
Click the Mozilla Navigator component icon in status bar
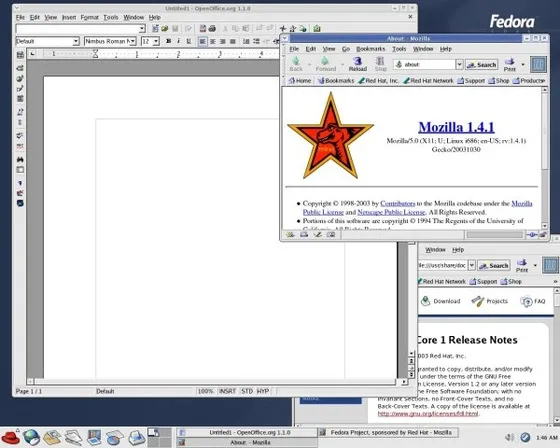click(x=290, y=235)
